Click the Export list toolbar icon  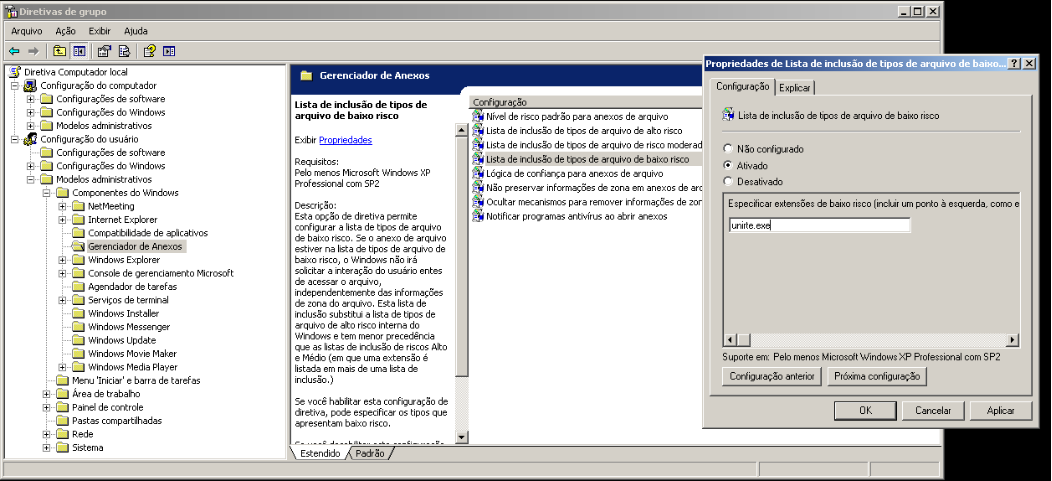point(124,51)
